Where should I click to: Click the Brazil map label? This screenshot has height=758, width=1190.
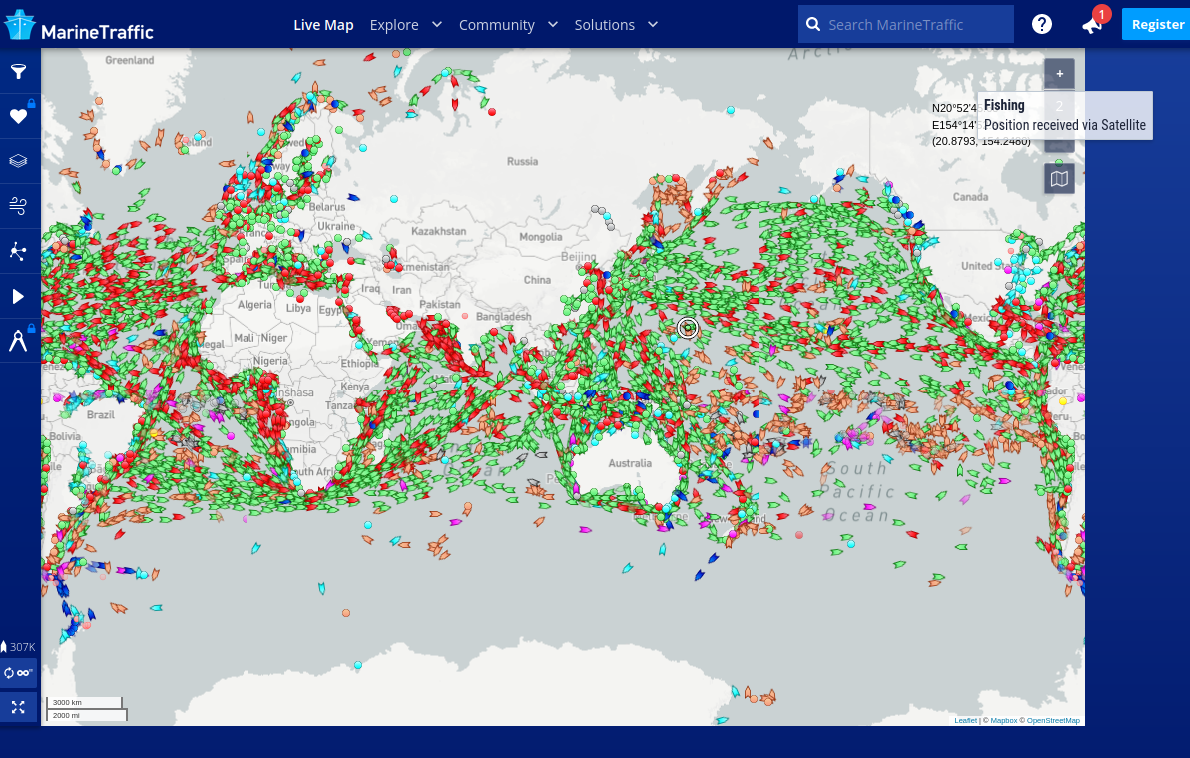[x=100, y=414]
